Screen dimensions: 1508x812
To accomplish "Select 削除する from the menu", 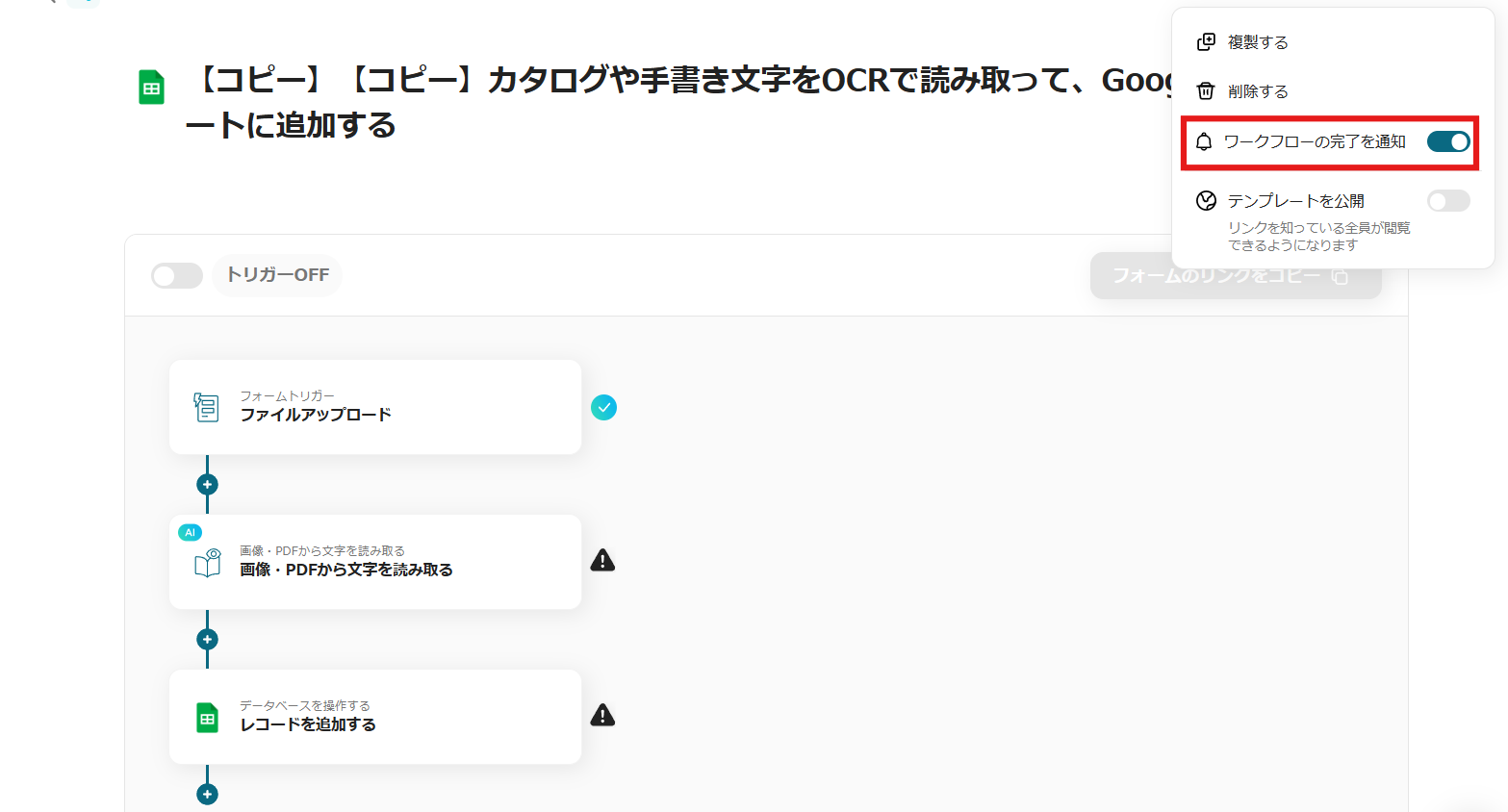I will pos(1257,91).
